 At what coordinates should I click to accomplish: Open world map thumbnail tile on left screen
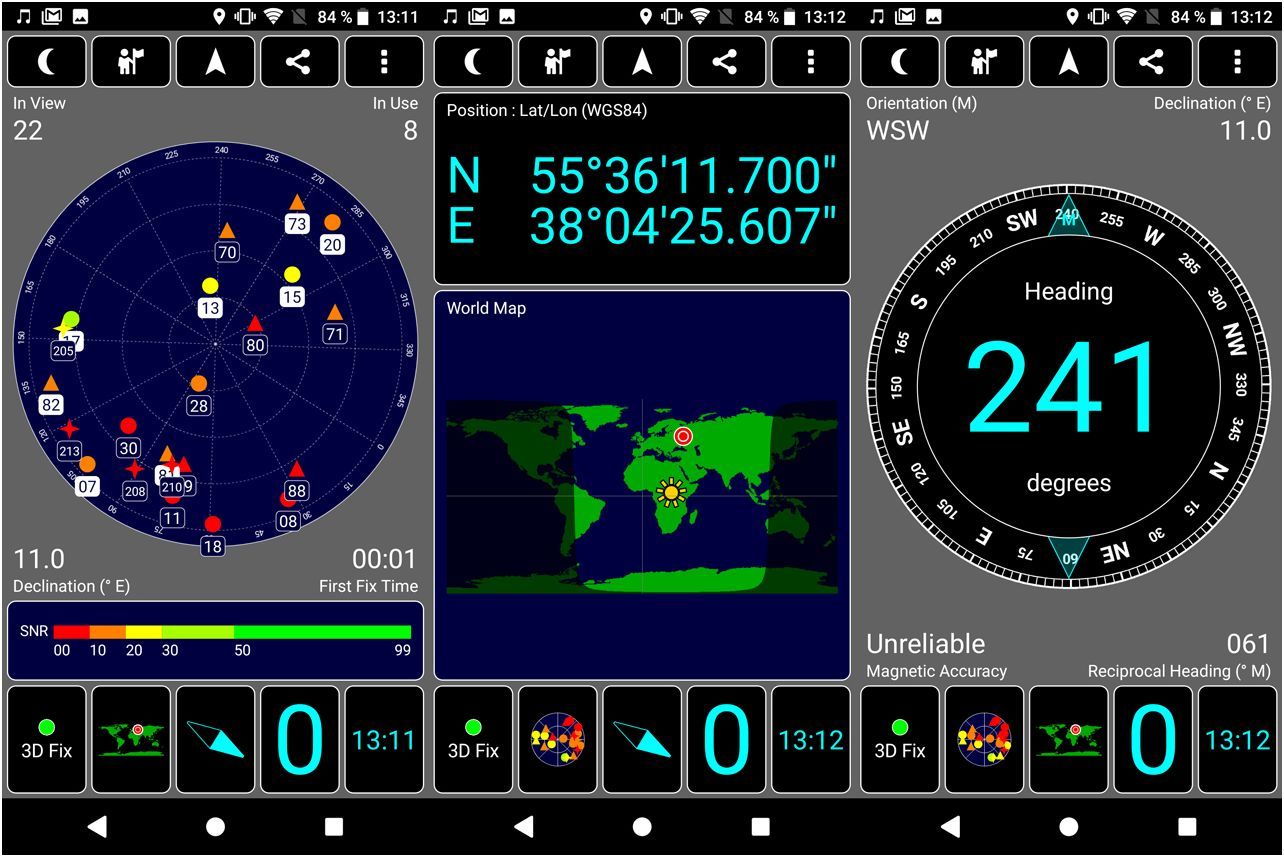coord(131,740)
